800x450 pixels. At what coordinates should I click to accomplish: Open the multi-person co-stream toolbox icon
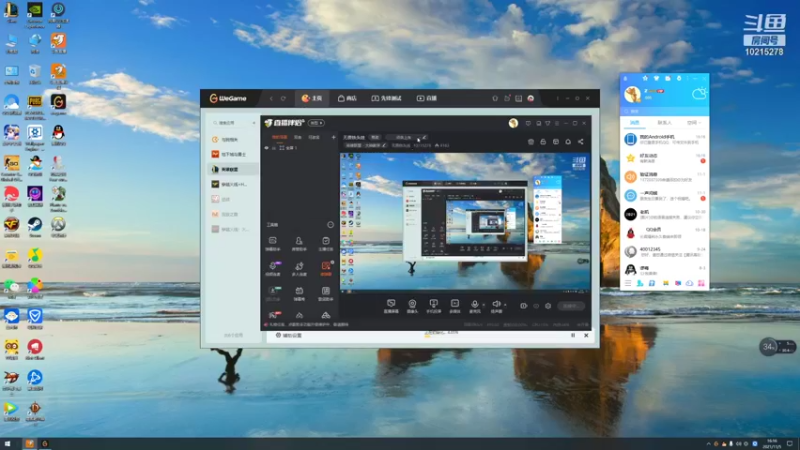point(299,268)
